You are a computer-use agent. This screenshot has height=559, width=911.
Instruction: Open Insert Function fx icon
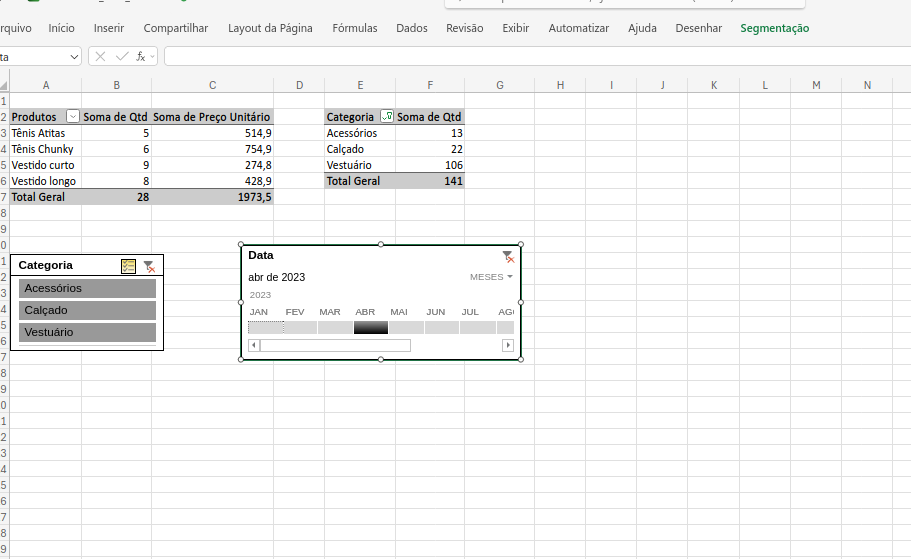click(x=141, y=56)
